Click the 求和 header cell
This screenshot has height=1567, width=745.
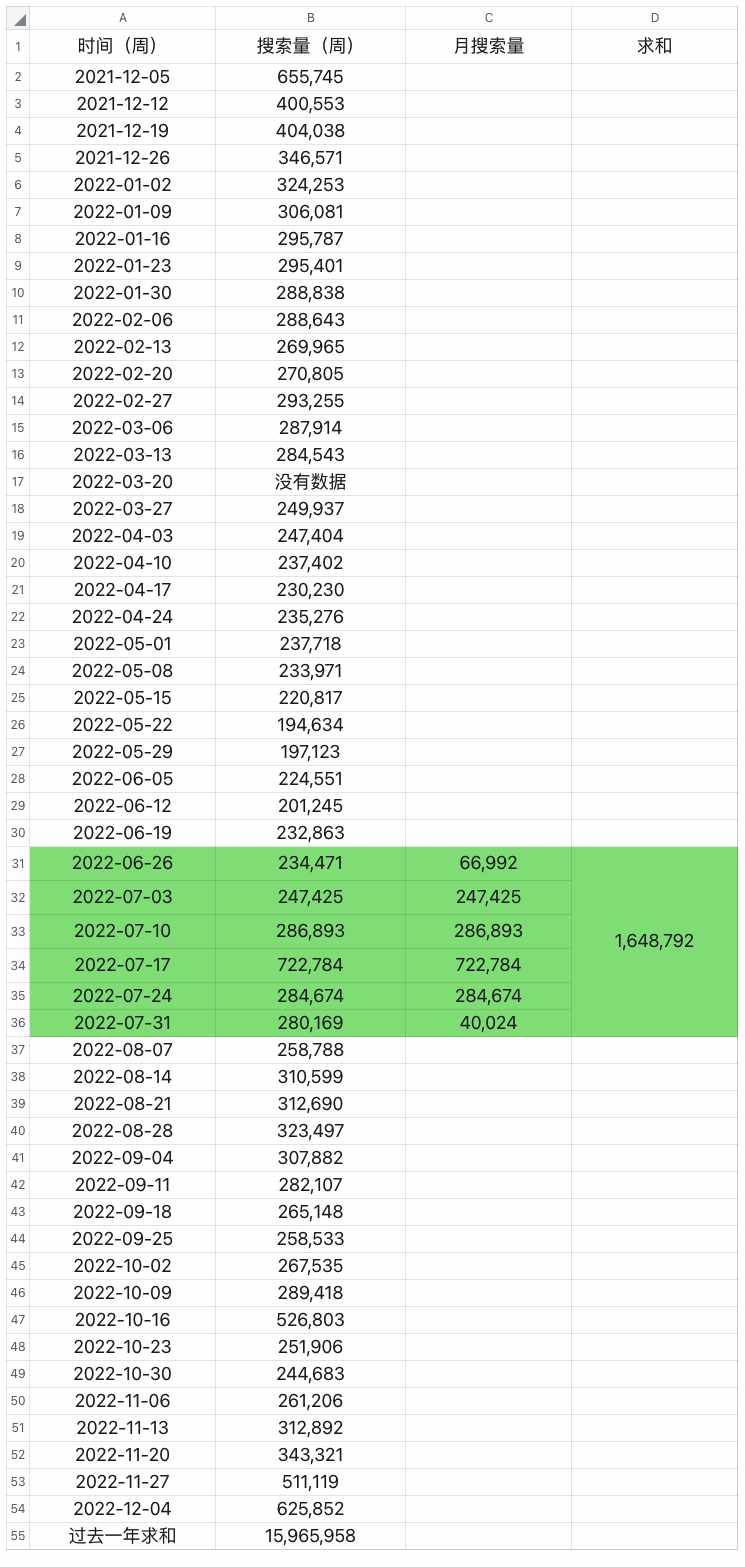tap(655, 46)
